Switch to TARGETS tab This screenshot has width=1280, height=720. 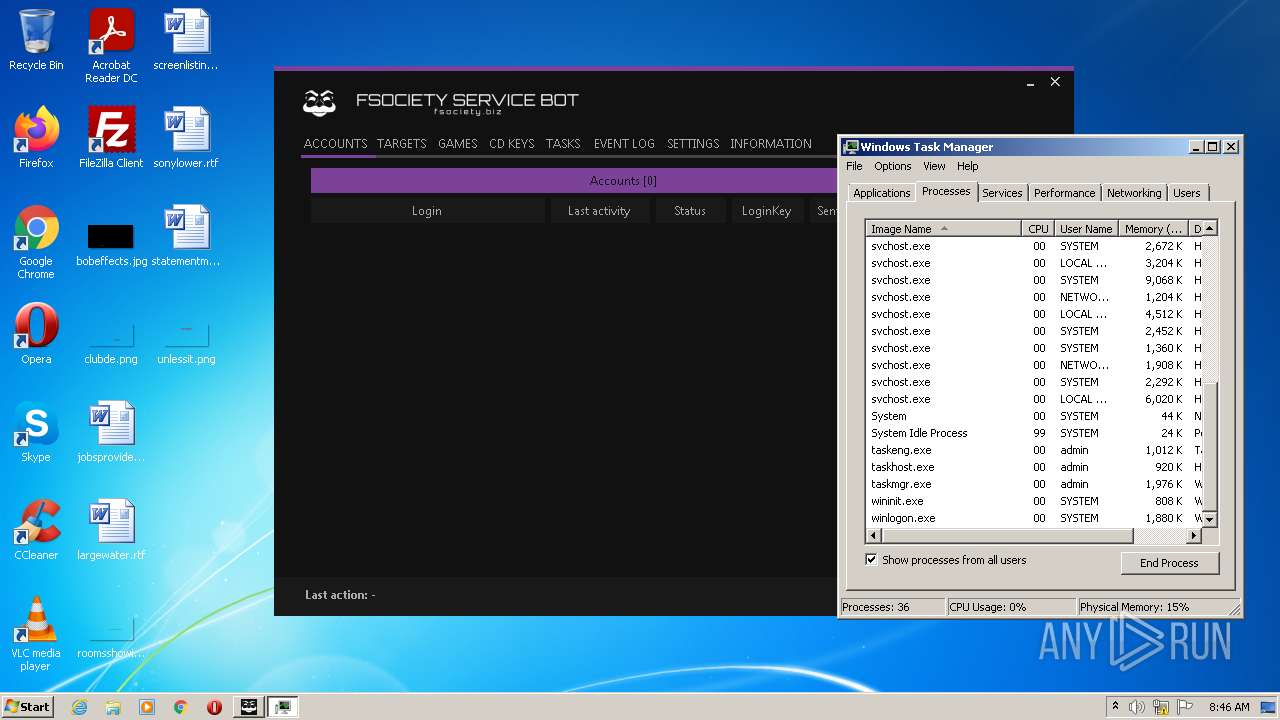(x=402, y=144)
